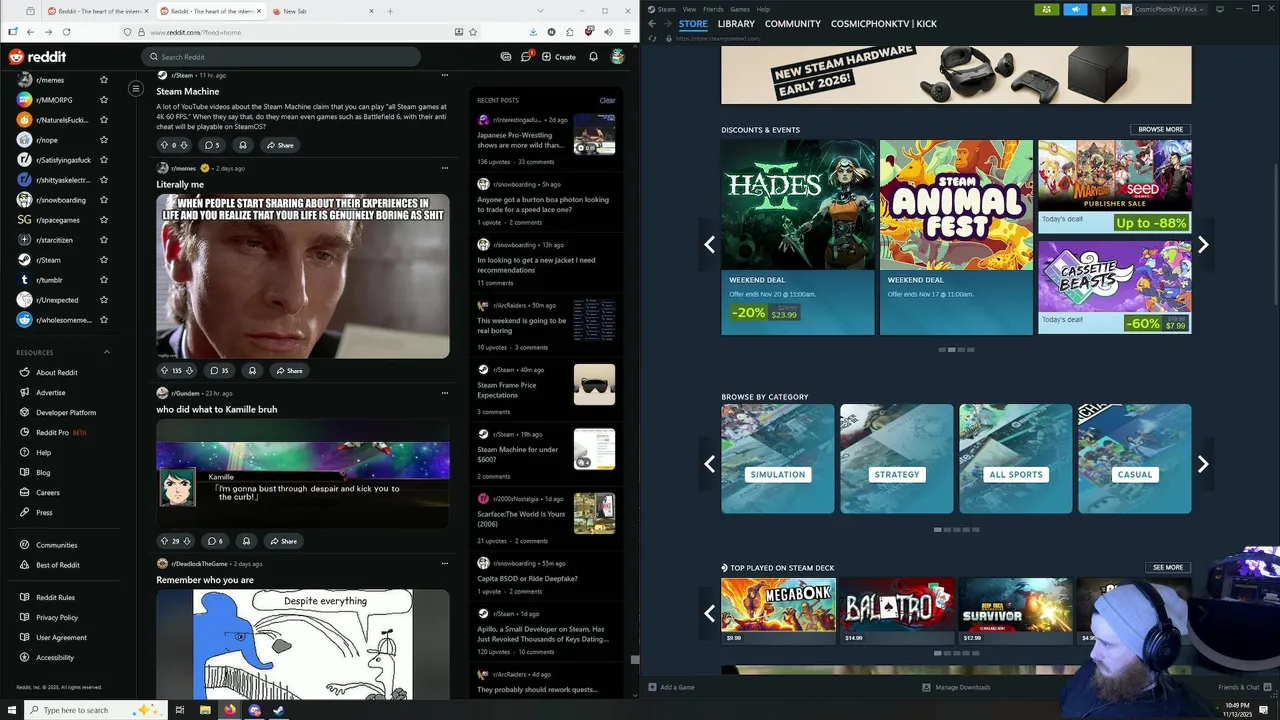Click the Steam friends green button
This screenshot has height=720, width=1280.
[1047, 9]
